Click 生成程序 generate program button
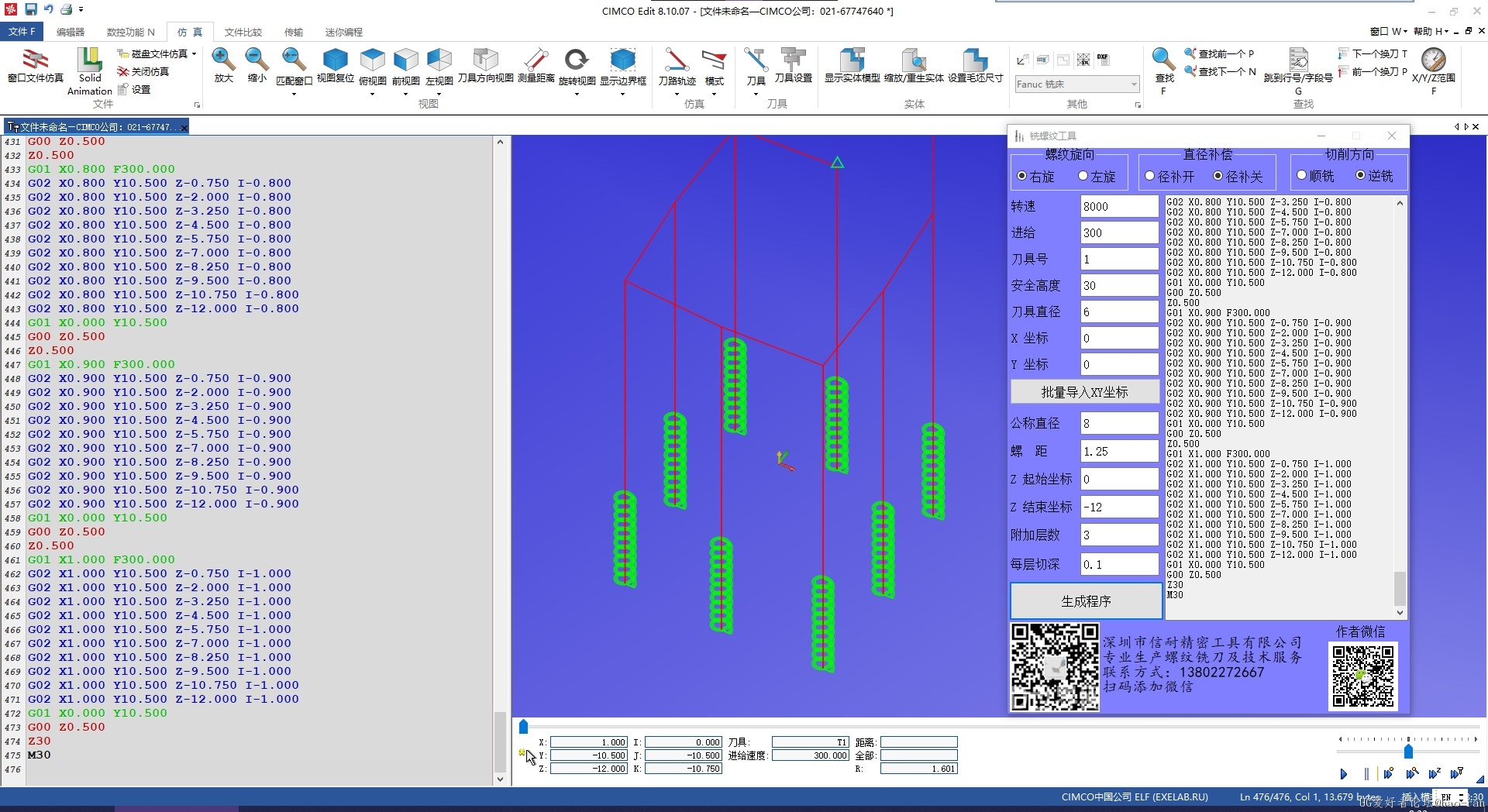Image resolution: width=1488 pixels, height=812 pixels. tap(1086, 600)
